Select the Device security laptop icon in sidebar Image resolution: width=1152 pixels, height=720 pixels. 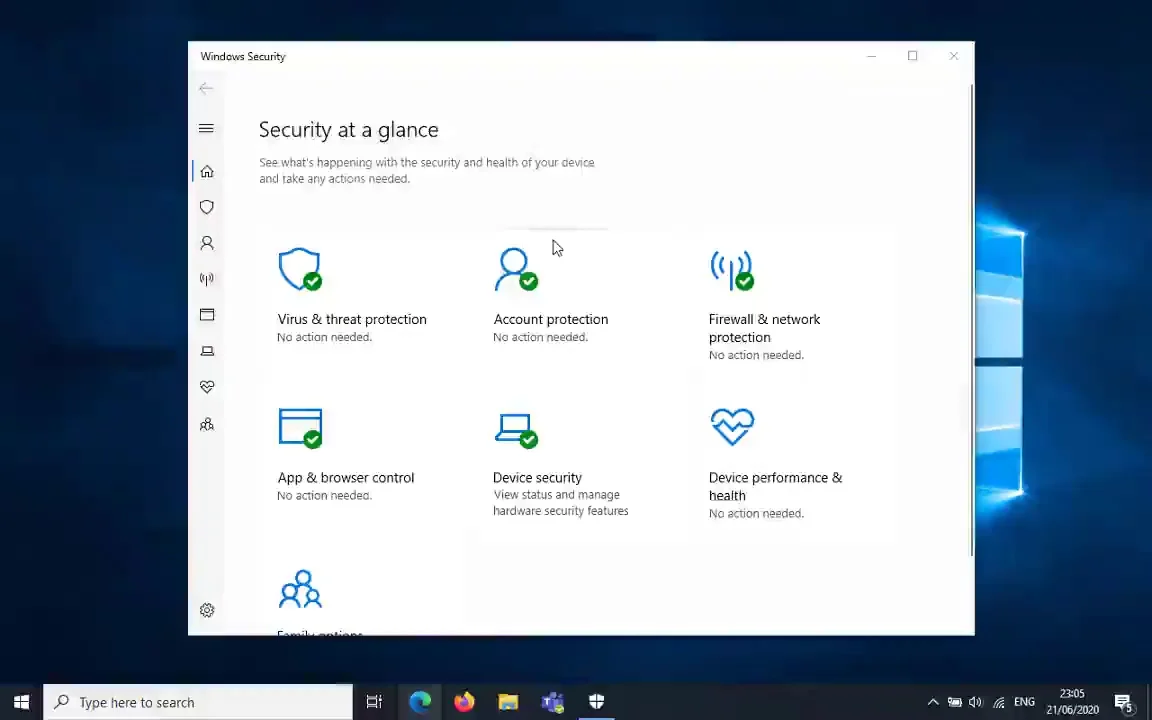point(206,351)
